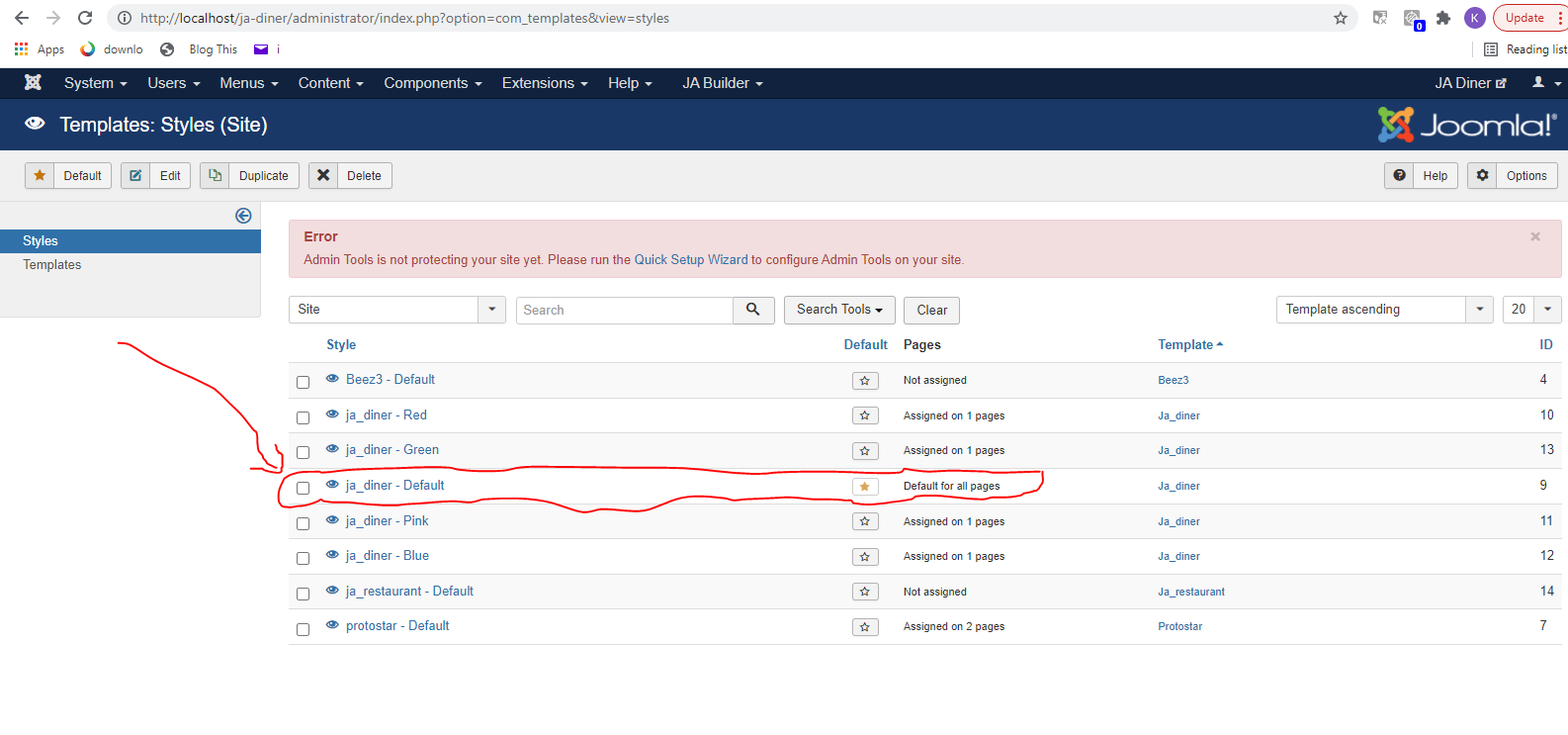This screenshot has width=1568, height=735.
Task: Expand the Site client dropdown
Action: point(491,310)
